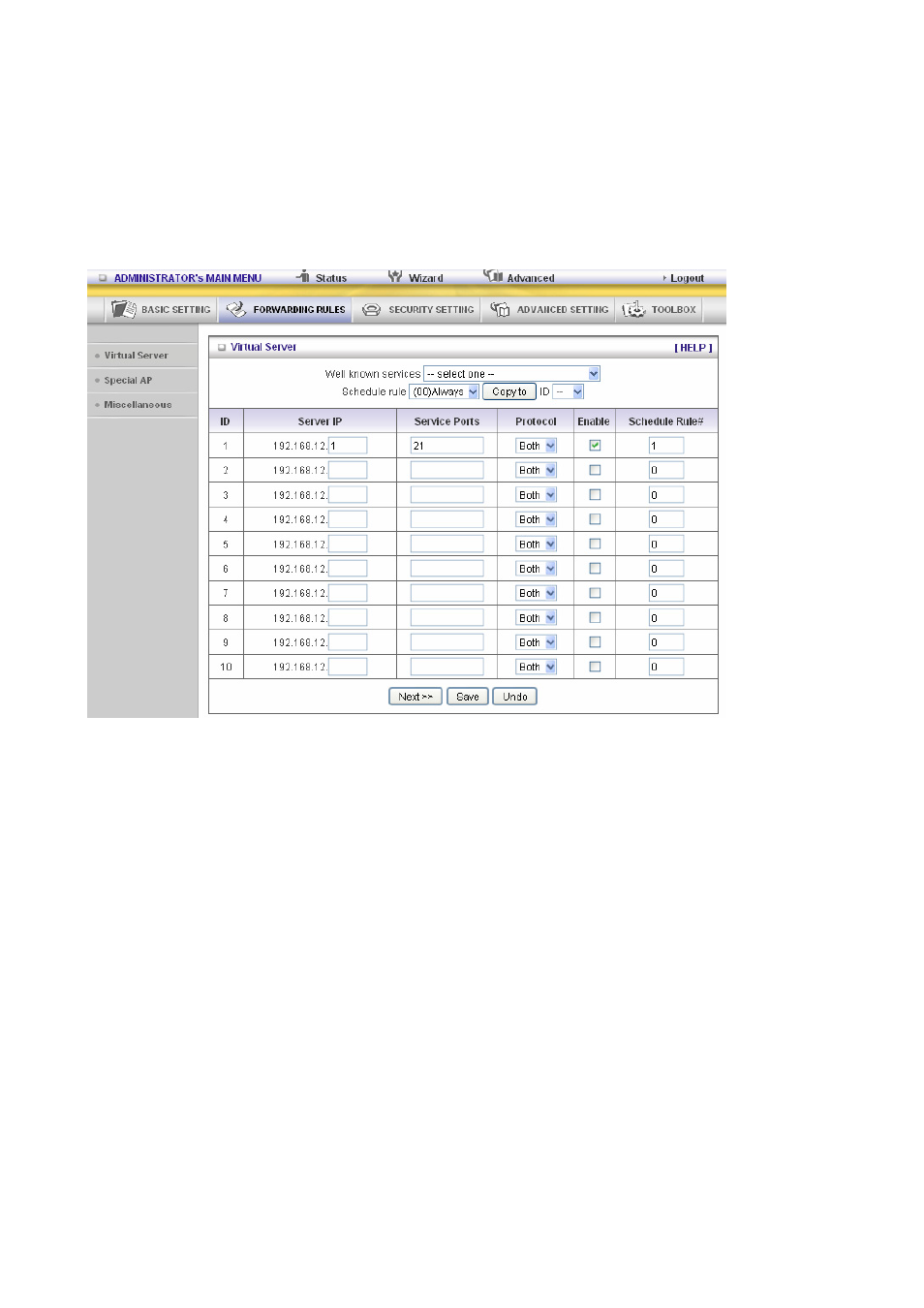Click the Save button

(x=468, y=697)
